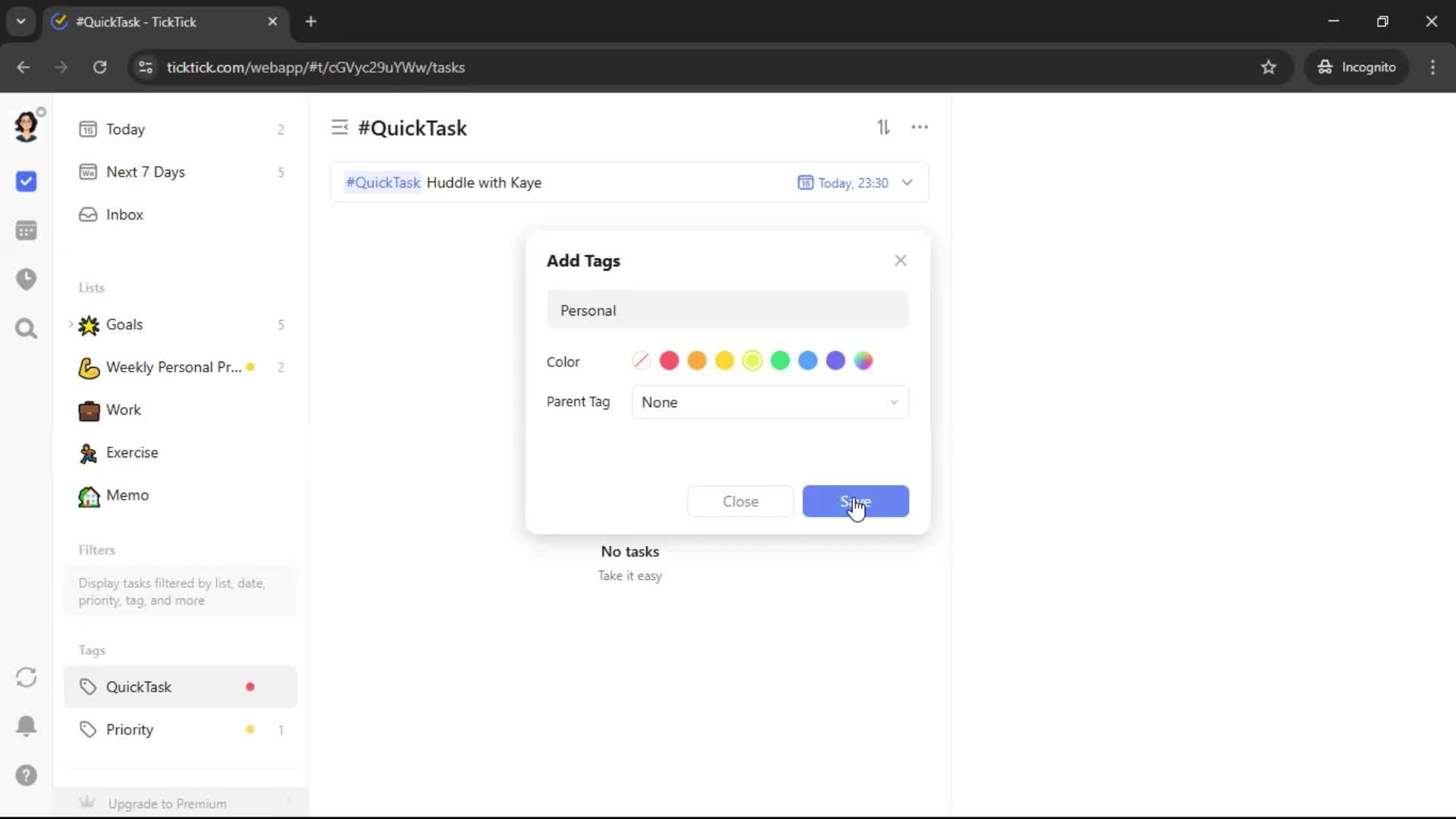
Task: Click the Close button in dialog
Action: 740,501
